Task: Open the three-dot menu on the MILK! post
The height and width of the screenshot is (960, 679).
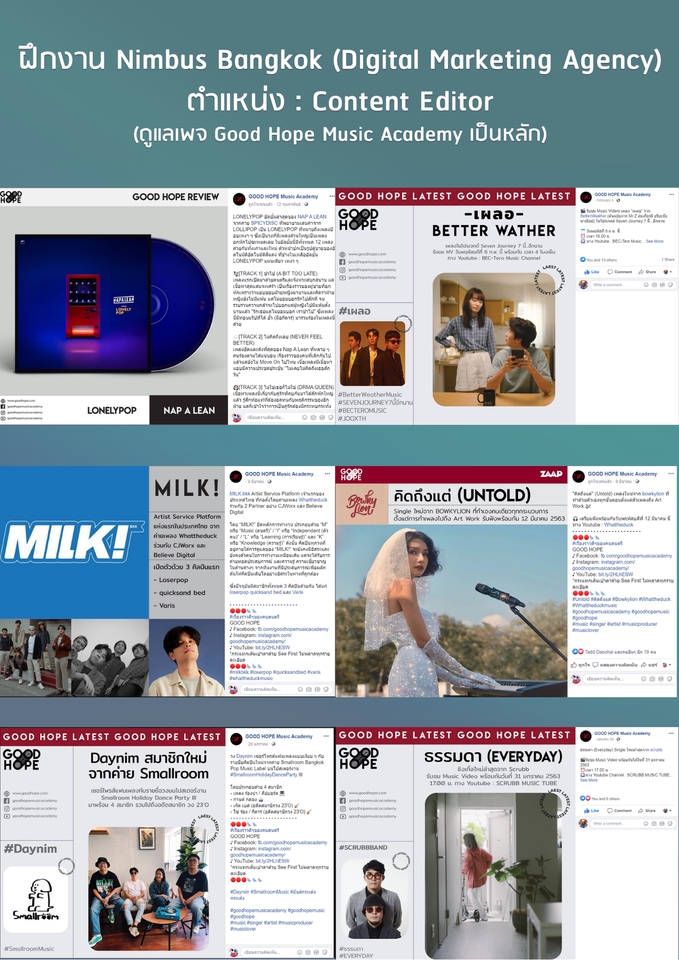Action: pos(328,474)
